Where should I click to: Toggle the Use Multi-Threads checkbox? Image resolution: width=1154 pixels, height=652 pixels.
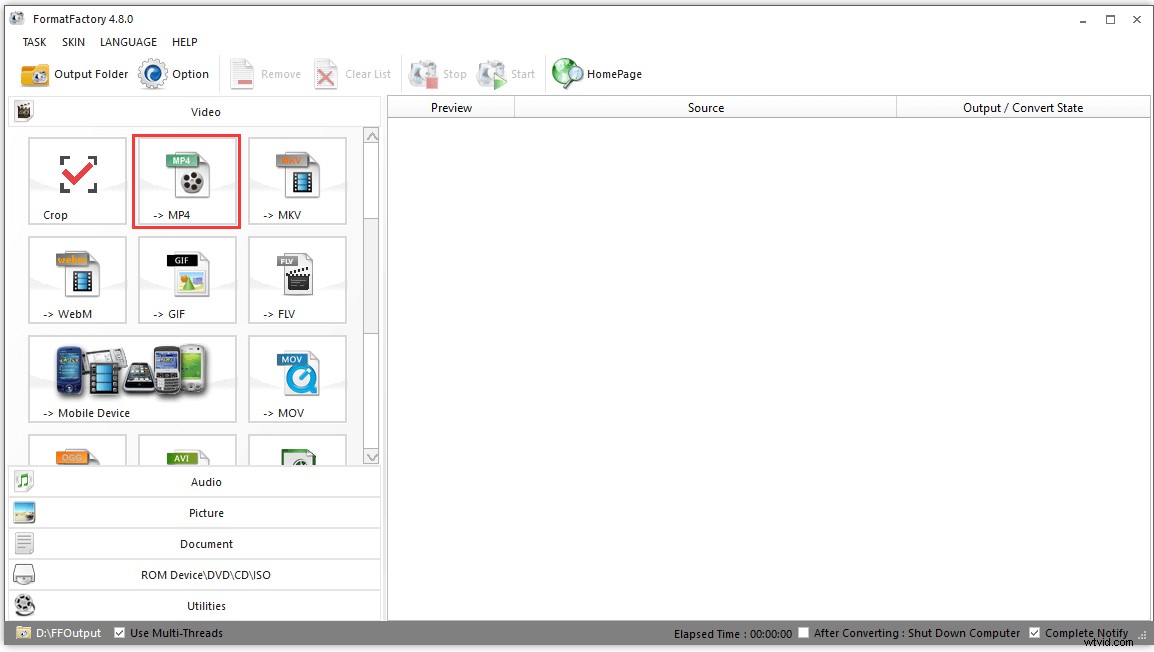click(x=120, y=633)
